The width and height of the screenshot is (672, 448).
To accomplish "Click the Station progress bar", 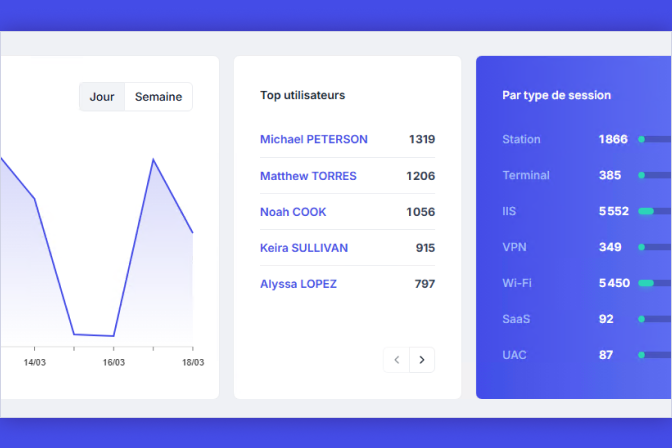I will [654, 139].
